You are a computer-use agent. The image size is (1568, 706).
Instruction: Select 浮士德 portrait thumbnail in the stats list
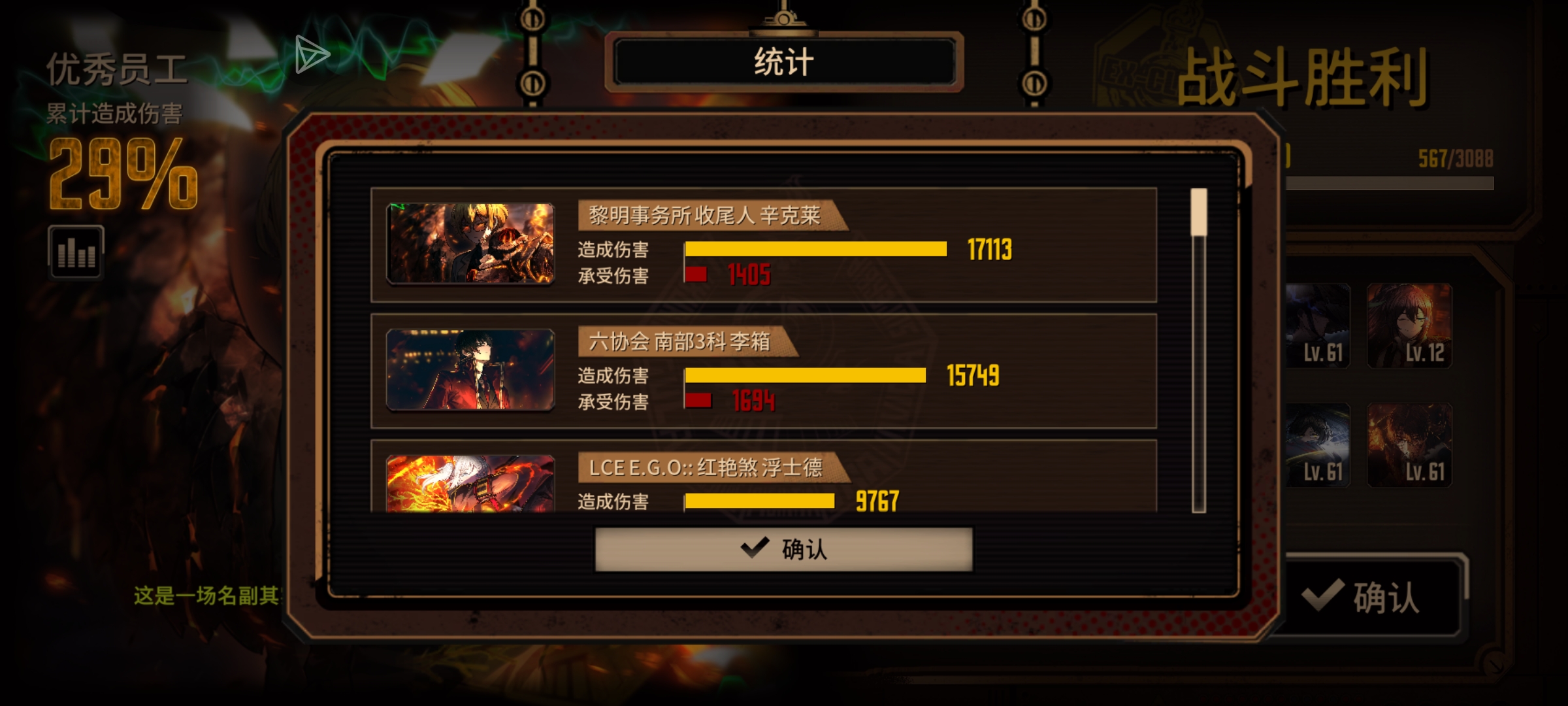470,483
